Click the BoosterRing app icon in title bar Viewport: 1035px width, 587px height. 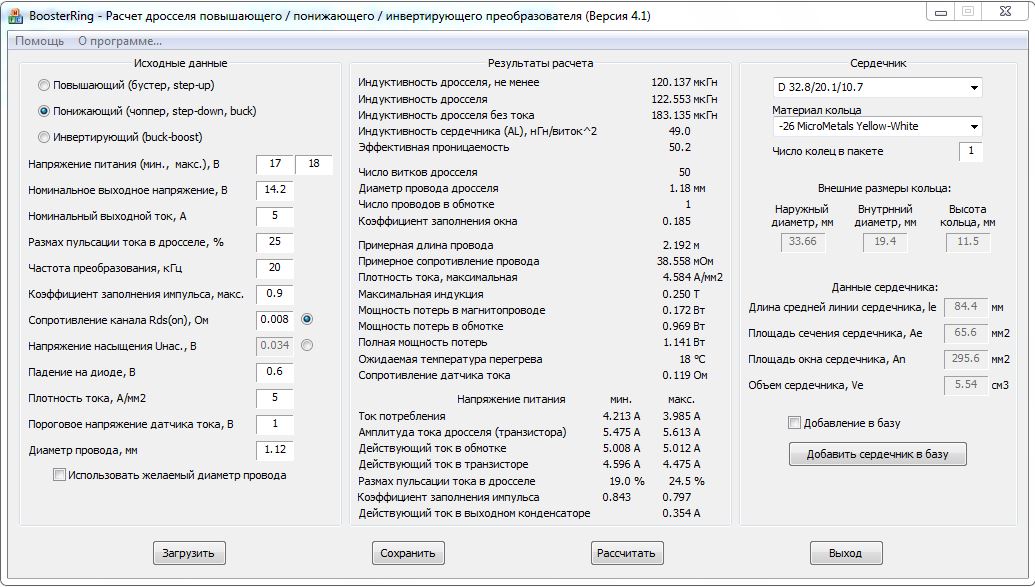[16, 16]
